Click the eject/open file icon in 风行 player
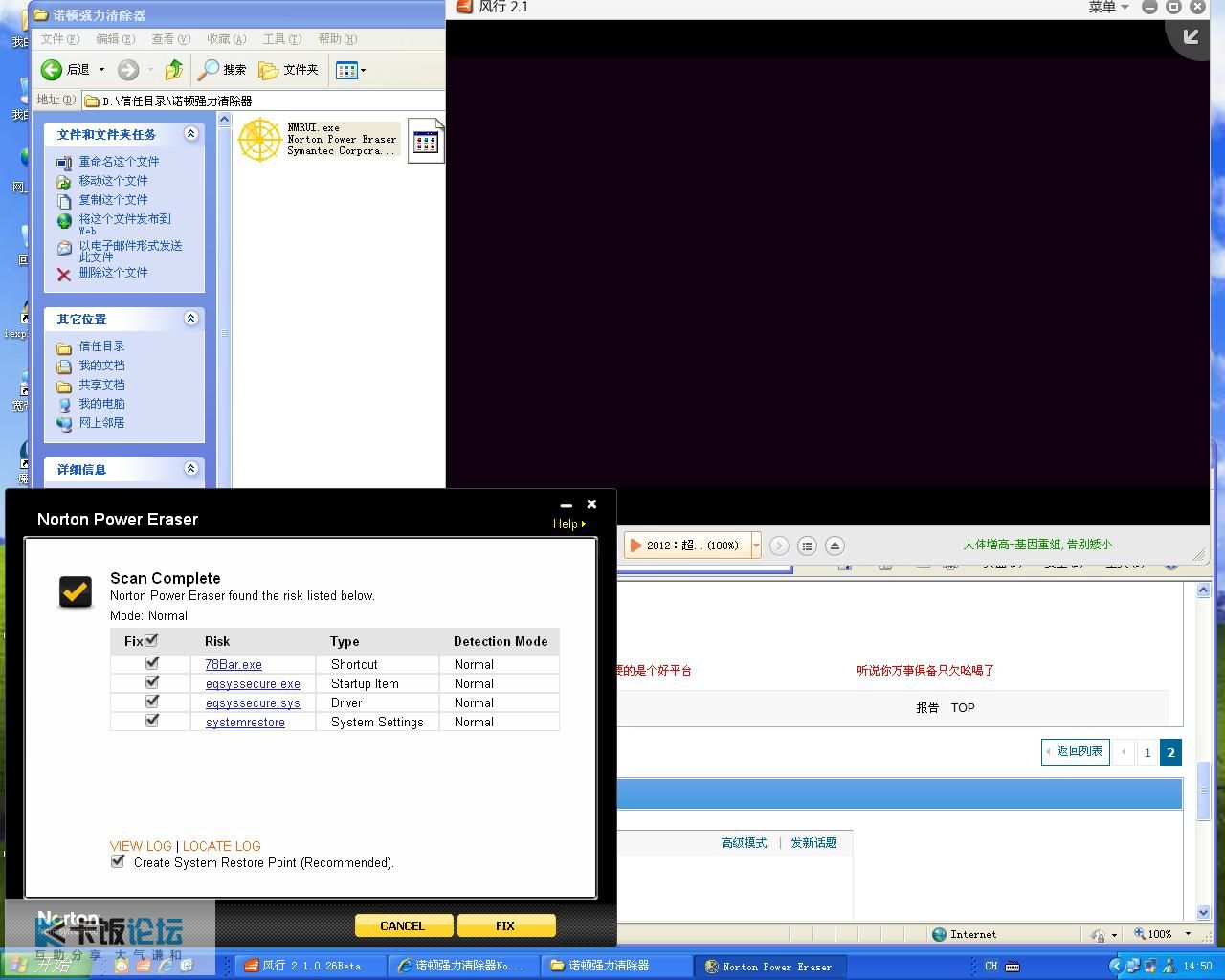This screenshot has height=980, width=1225. (835, 546)
